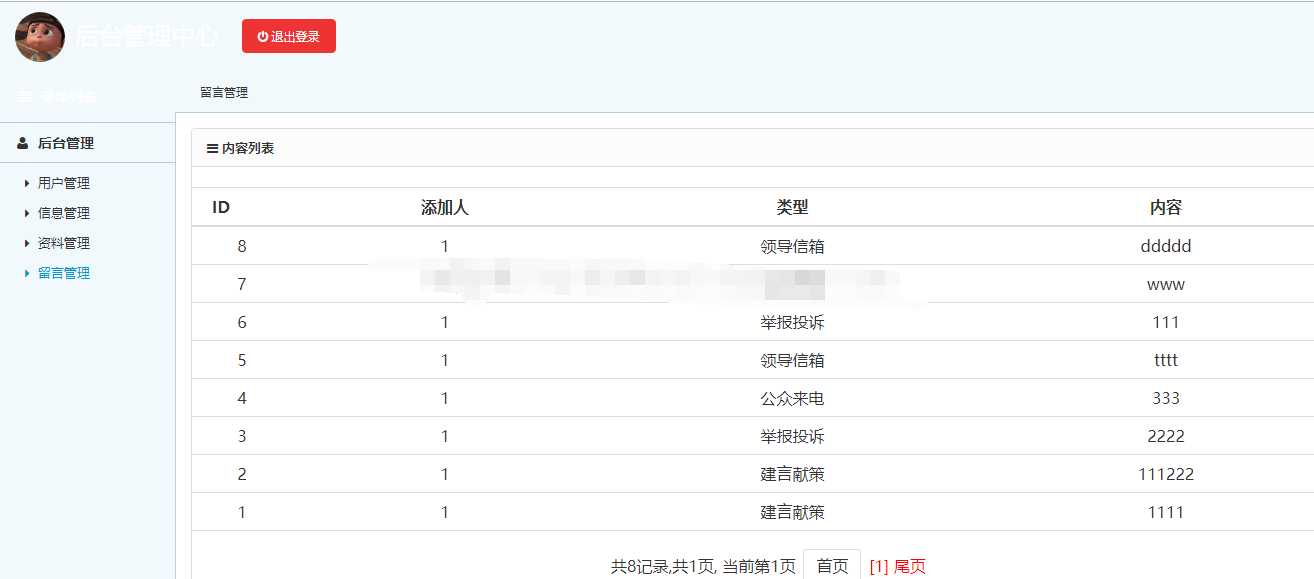
Task: Expand the 资料管理 menu arrow
Action: click(27, 243)
